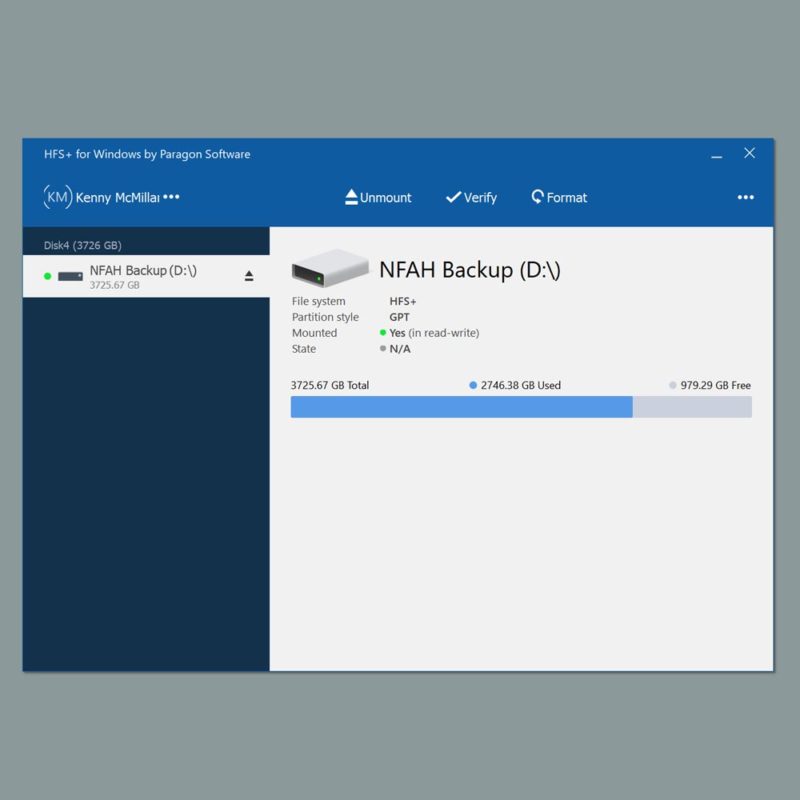The width and height of the screenshot is (800, 800).
Task: Click the 3725.67 GB size under sidebar volume
Action: pyautogui.click(x=115, y=285)
